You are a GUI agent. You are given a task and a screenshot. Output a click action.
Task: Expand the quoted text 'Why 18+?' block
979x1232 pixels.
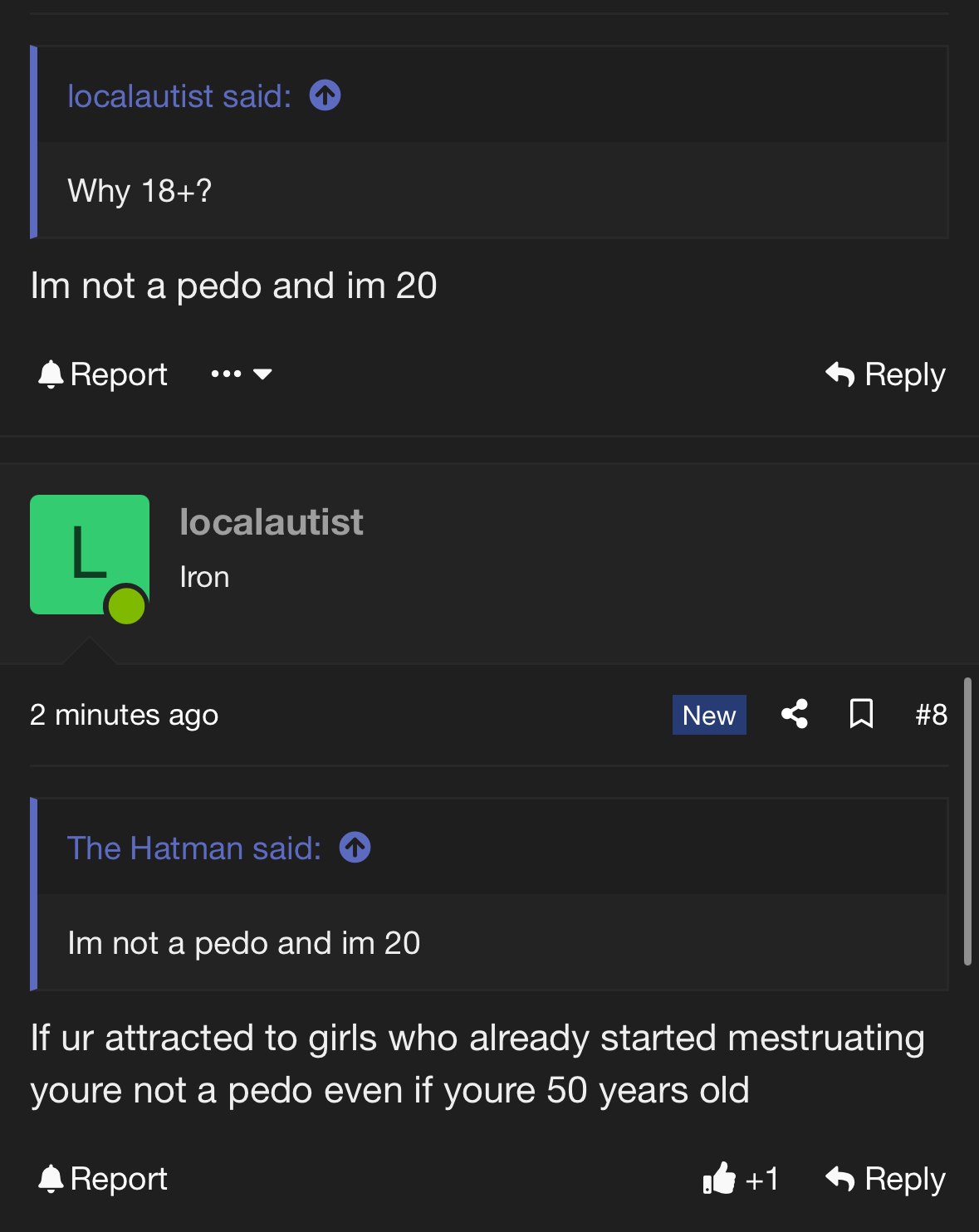pyautogui.click(x=492, y=191)
